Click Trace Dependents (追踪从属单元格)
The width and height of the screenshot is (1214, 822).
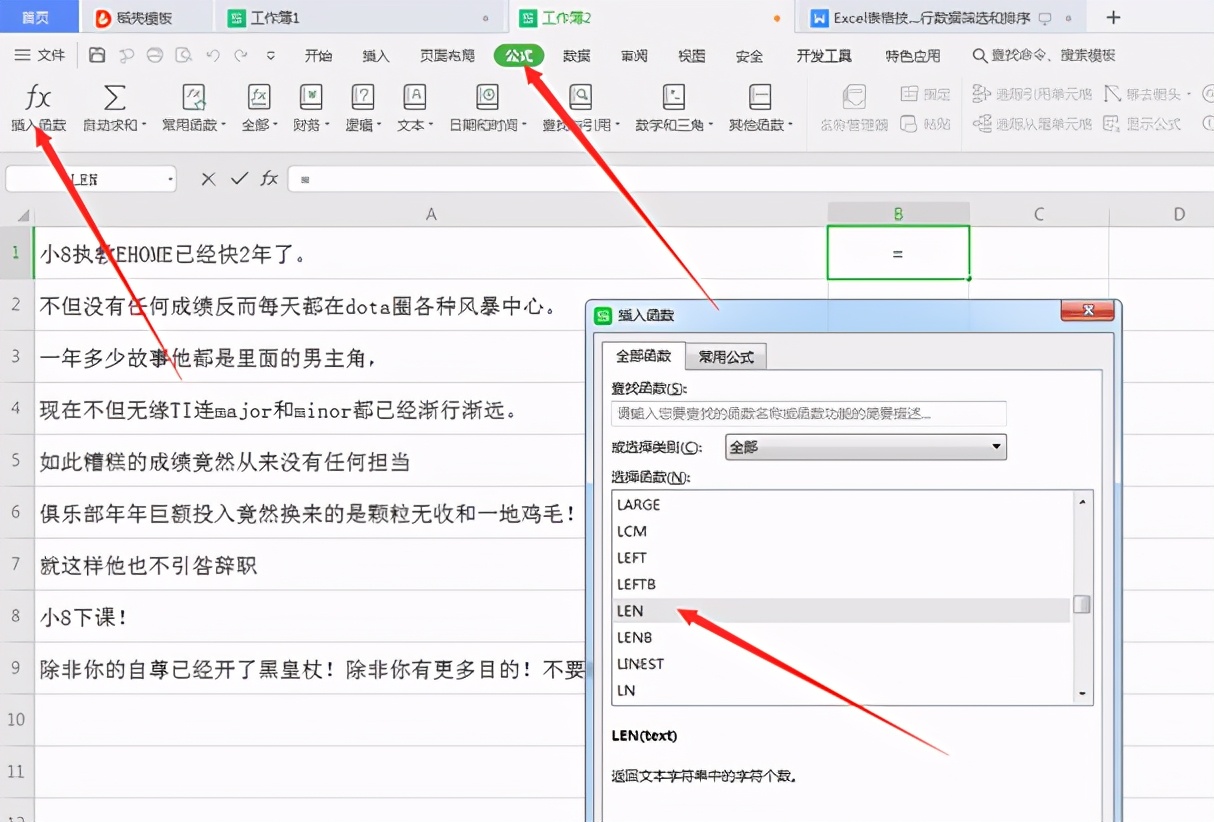(x=1032, y=124)
